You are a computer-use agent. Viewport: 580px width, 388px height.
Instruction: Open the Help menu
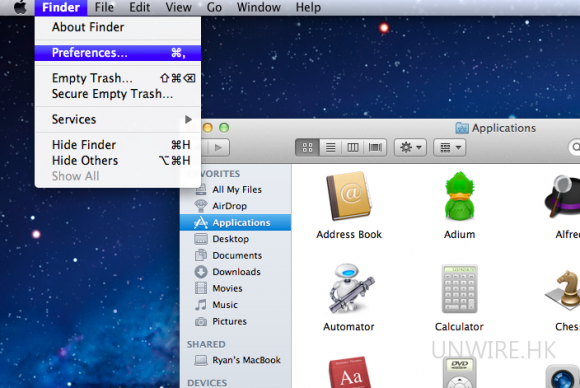pos(308,7)
